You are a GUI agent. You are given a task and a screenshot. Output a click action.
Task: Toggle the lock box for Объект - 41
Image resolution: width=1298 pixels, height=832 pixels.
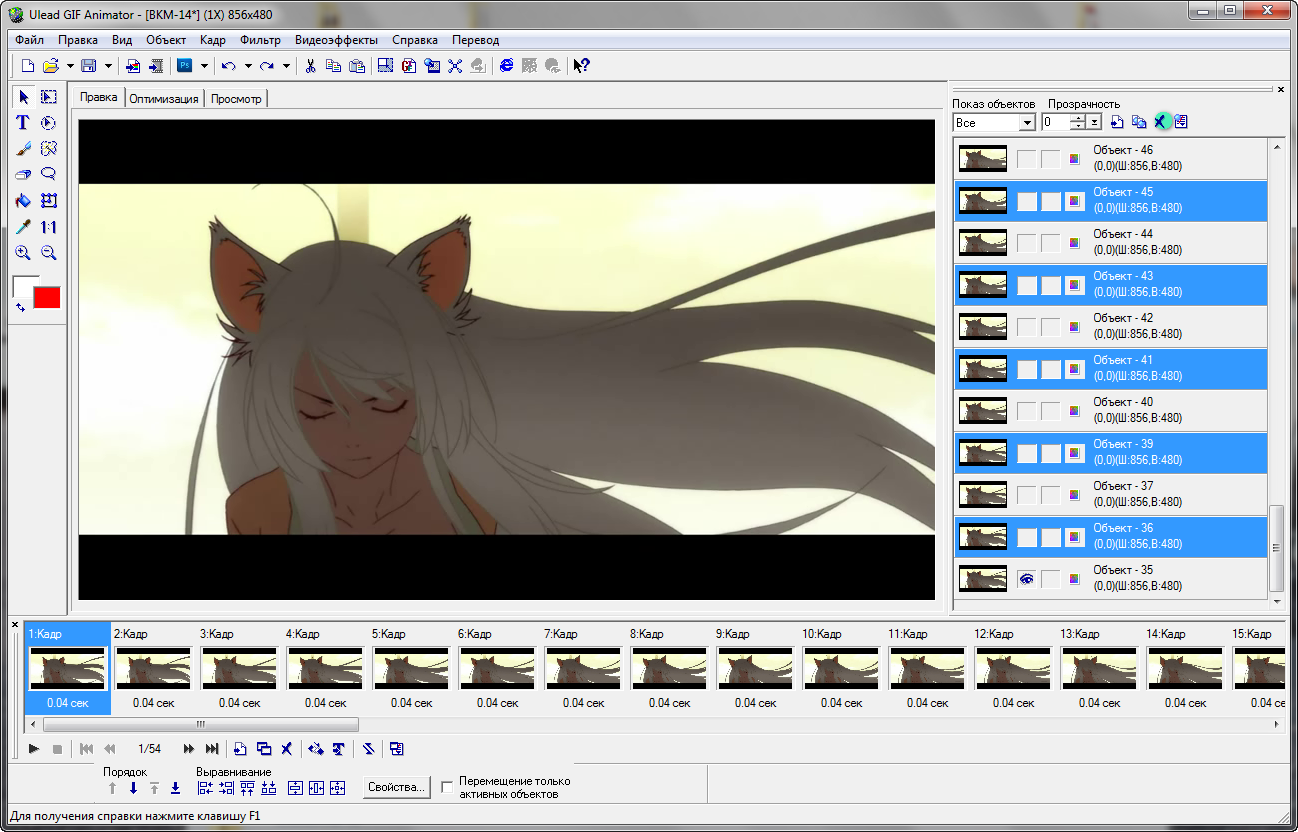click(x=1050, y=369)
